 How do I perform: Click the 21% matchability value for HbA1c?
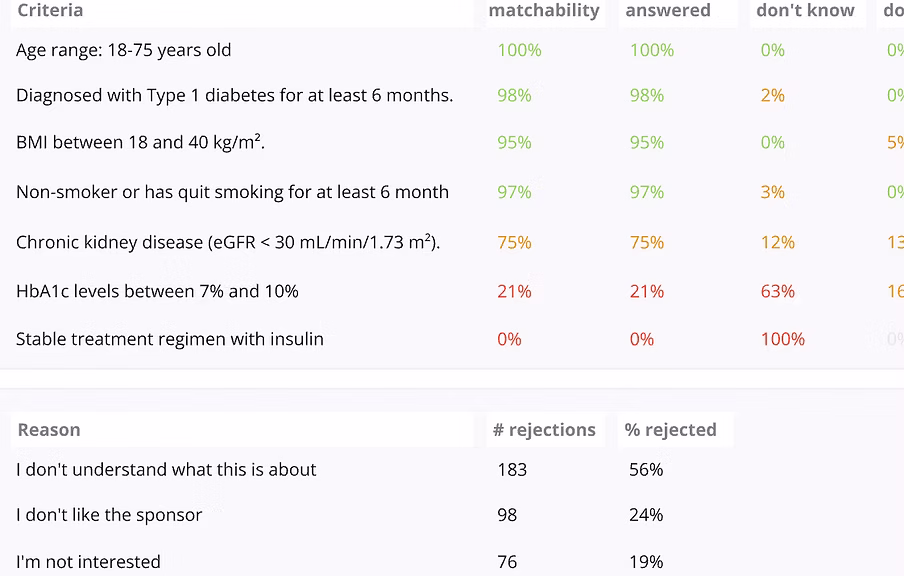click(x=514, y=291)
